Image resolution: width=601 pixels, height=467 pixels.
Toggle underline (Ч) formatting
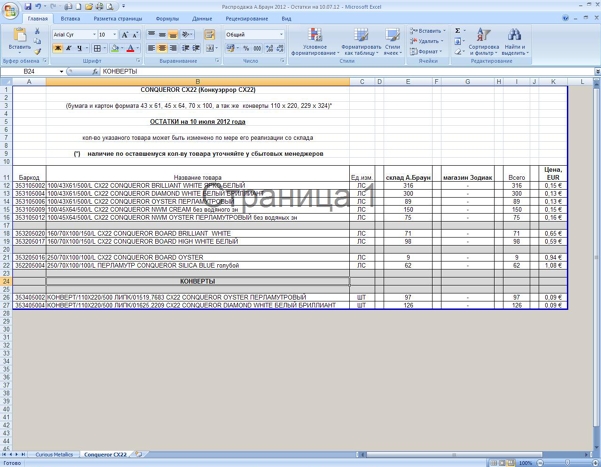[79, 48]
